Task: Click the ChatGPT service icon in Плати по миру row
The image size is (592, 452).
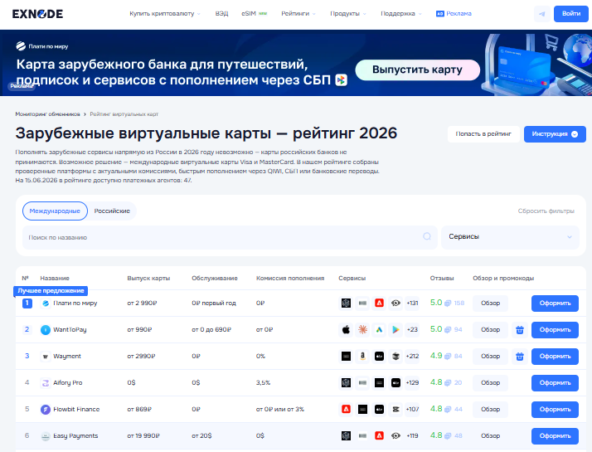Action: (346, 303)
